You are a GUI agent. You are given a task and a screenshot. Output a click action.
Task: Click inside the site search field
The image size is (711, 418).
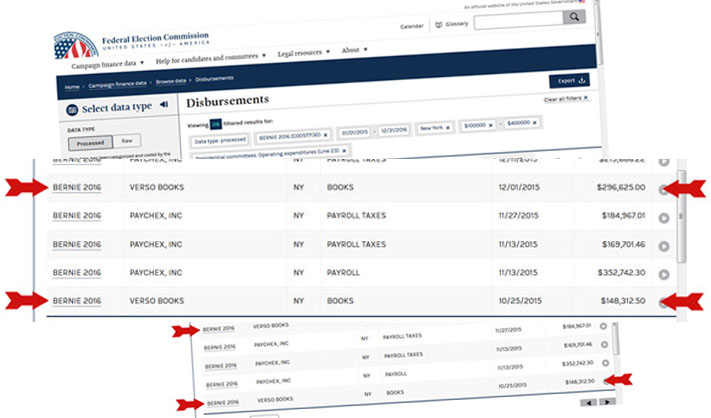pos(518,20)
